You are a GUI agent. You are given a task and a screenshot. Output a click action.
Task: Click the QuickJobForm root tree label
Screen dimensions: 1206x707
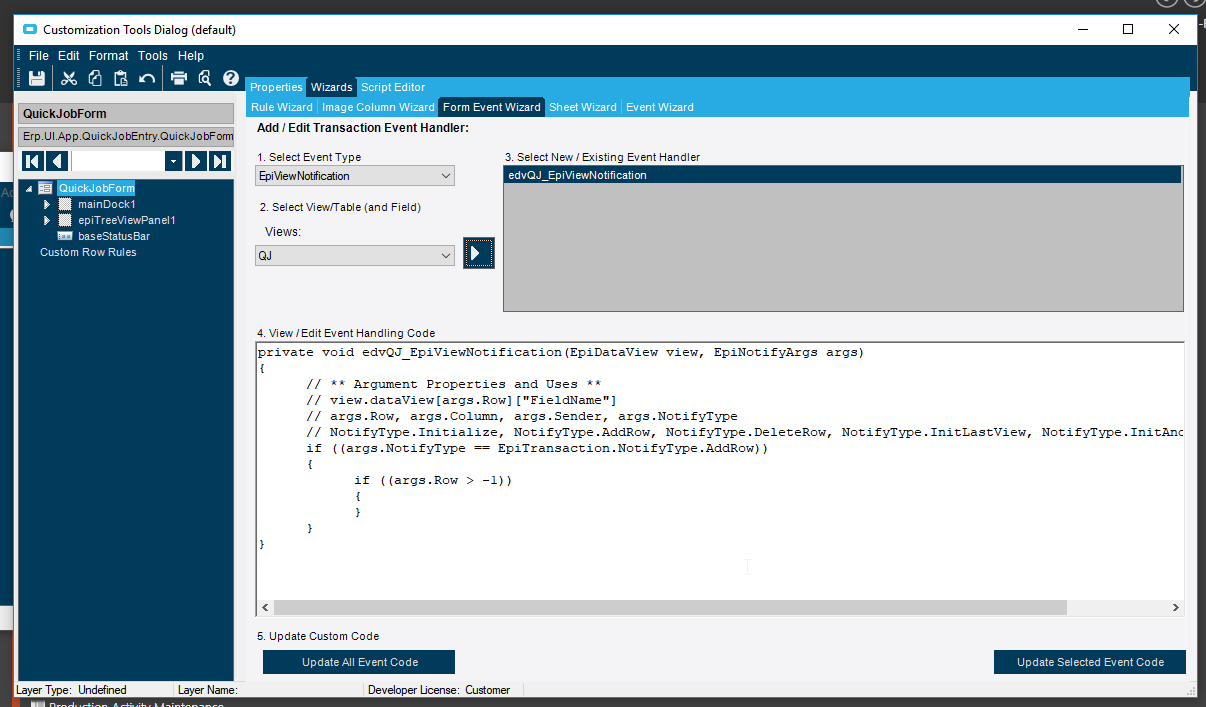96,188
